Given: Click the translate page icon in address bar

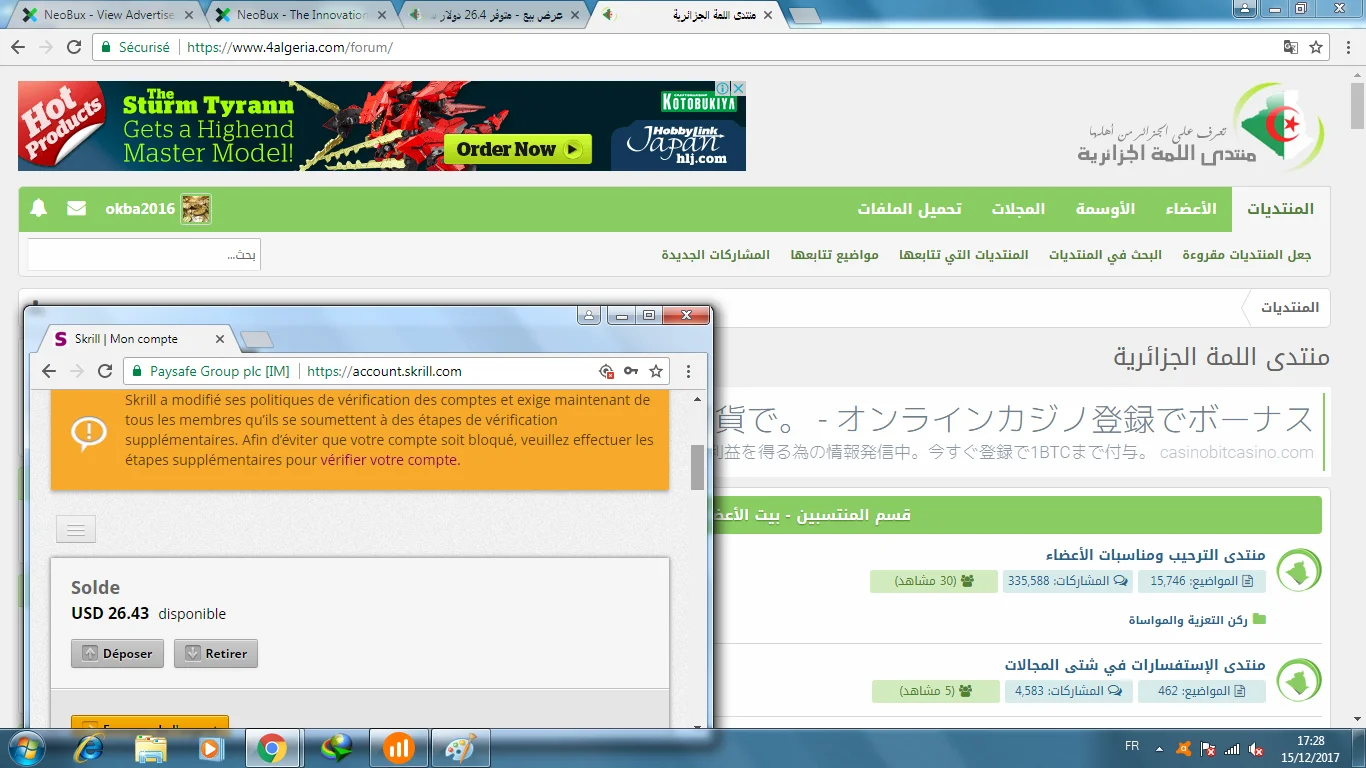Looking at the screenshot, I should 1291,47.
